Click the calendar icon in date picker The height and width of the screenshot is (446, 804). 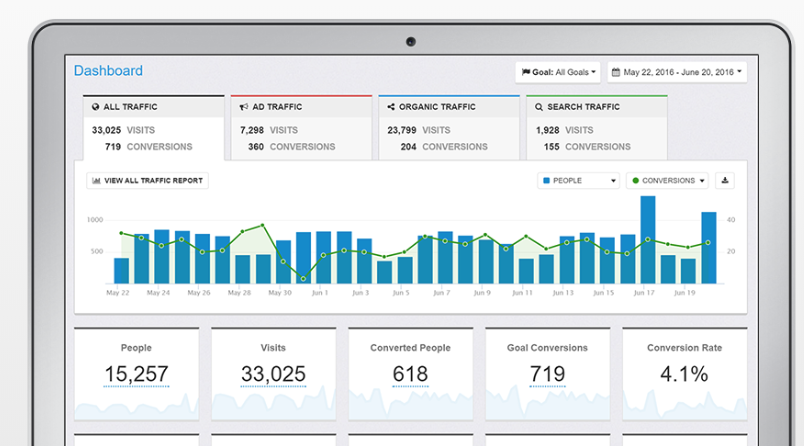coord(616,73)
